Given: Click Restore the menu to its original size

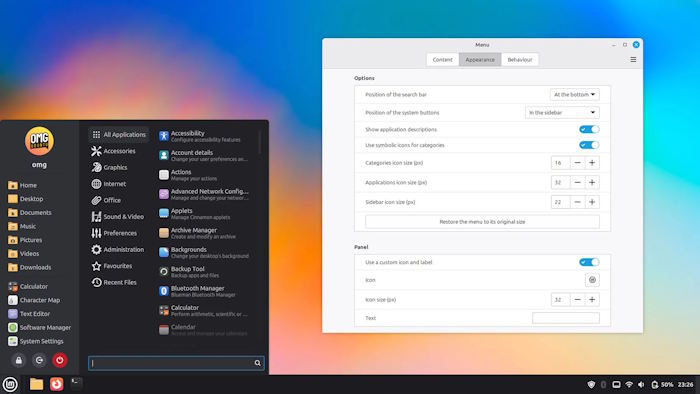Looking at the screenshot, I should pos(482,222).
